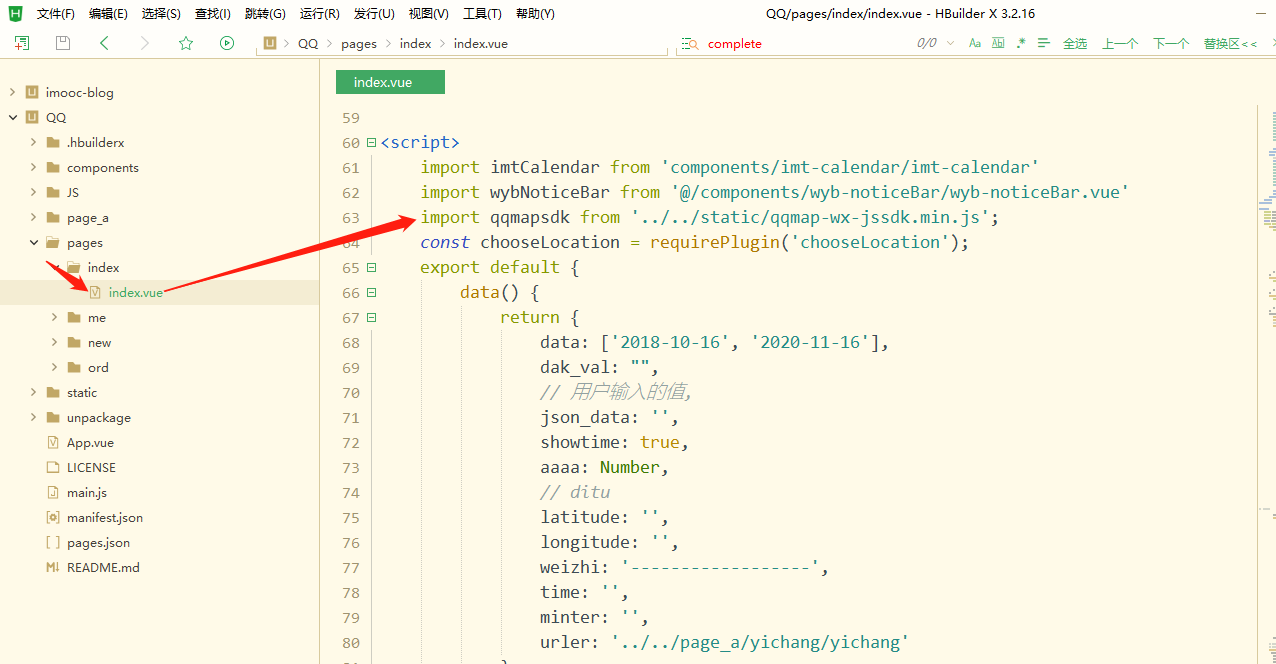The width and height of the screenshot is (1276, 664).
Task: Click the star bookmark toolbar icon
Action: coord(186,43)
